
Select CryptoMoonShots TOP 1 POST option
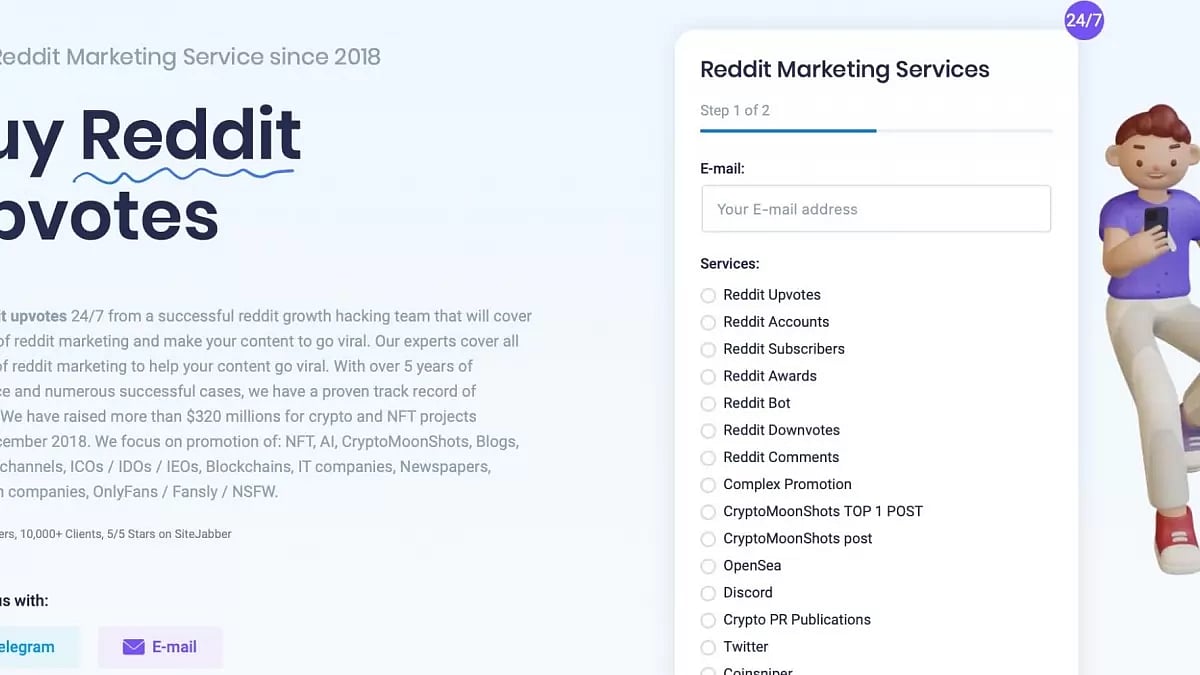[708, 511]
